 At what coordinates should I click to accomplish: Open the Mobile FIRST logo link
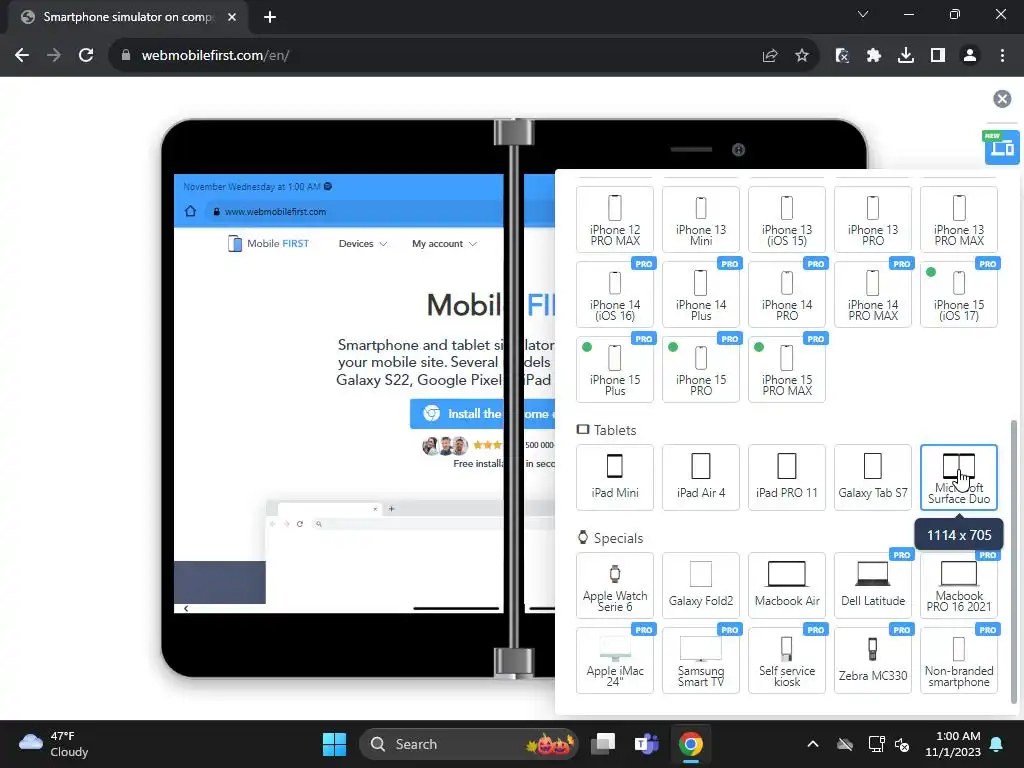point(268,244)
